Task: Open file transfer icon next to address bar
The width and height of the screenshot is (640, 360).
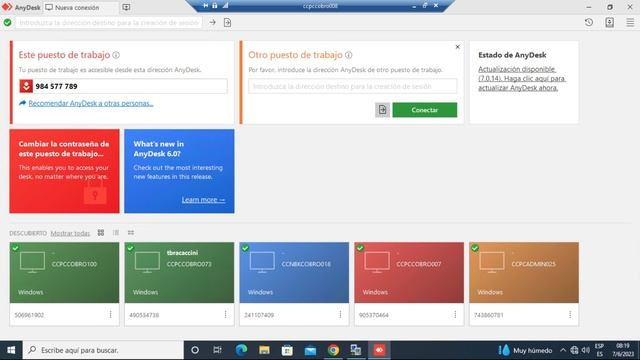Action: [x=227, y=22]
